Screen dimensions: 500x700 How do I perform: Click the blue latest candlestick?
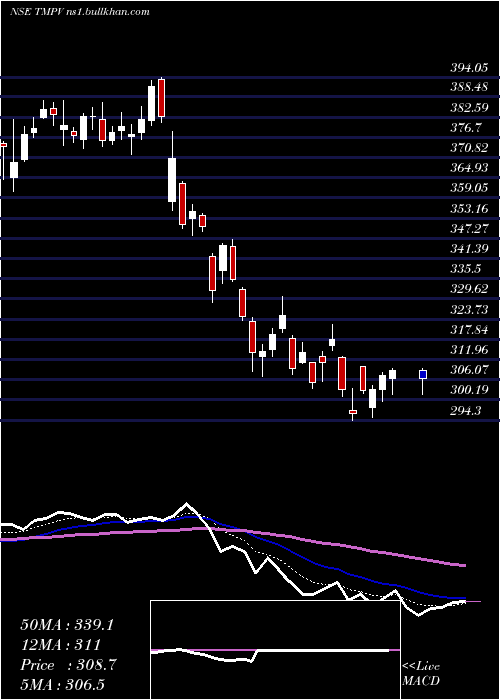click(423, 375)
